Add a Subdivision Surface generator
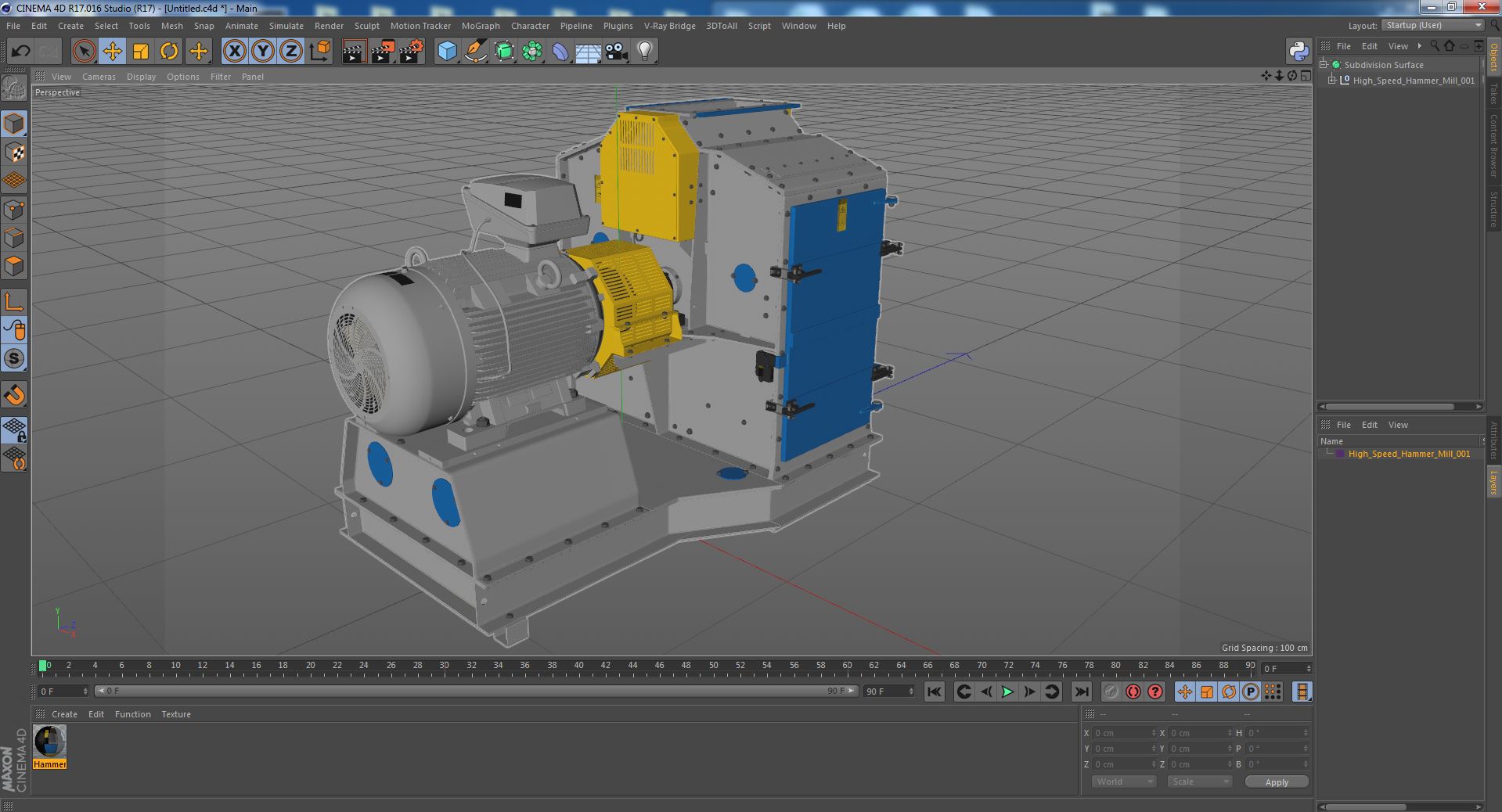The width and height of the screenshot is (1502, 812). 504,52
